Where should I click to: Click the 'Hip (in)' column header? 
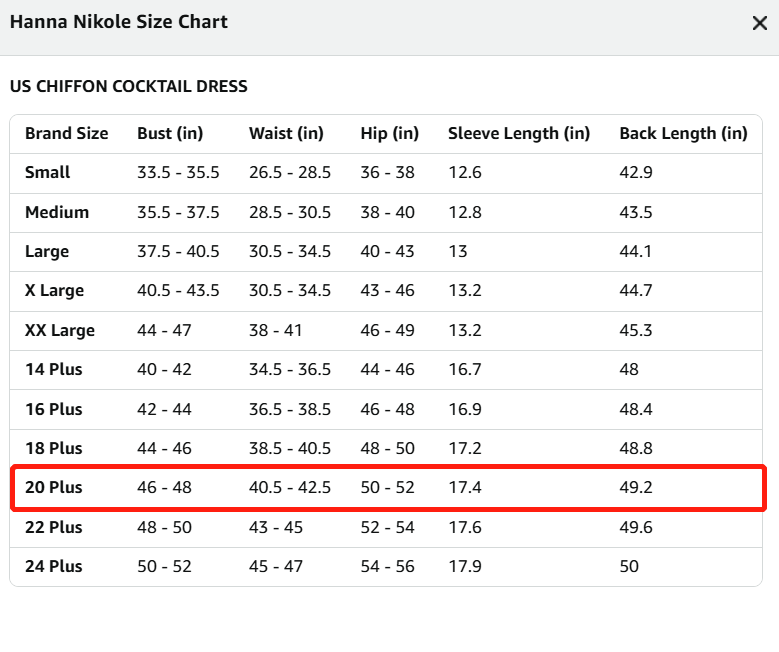390,133
